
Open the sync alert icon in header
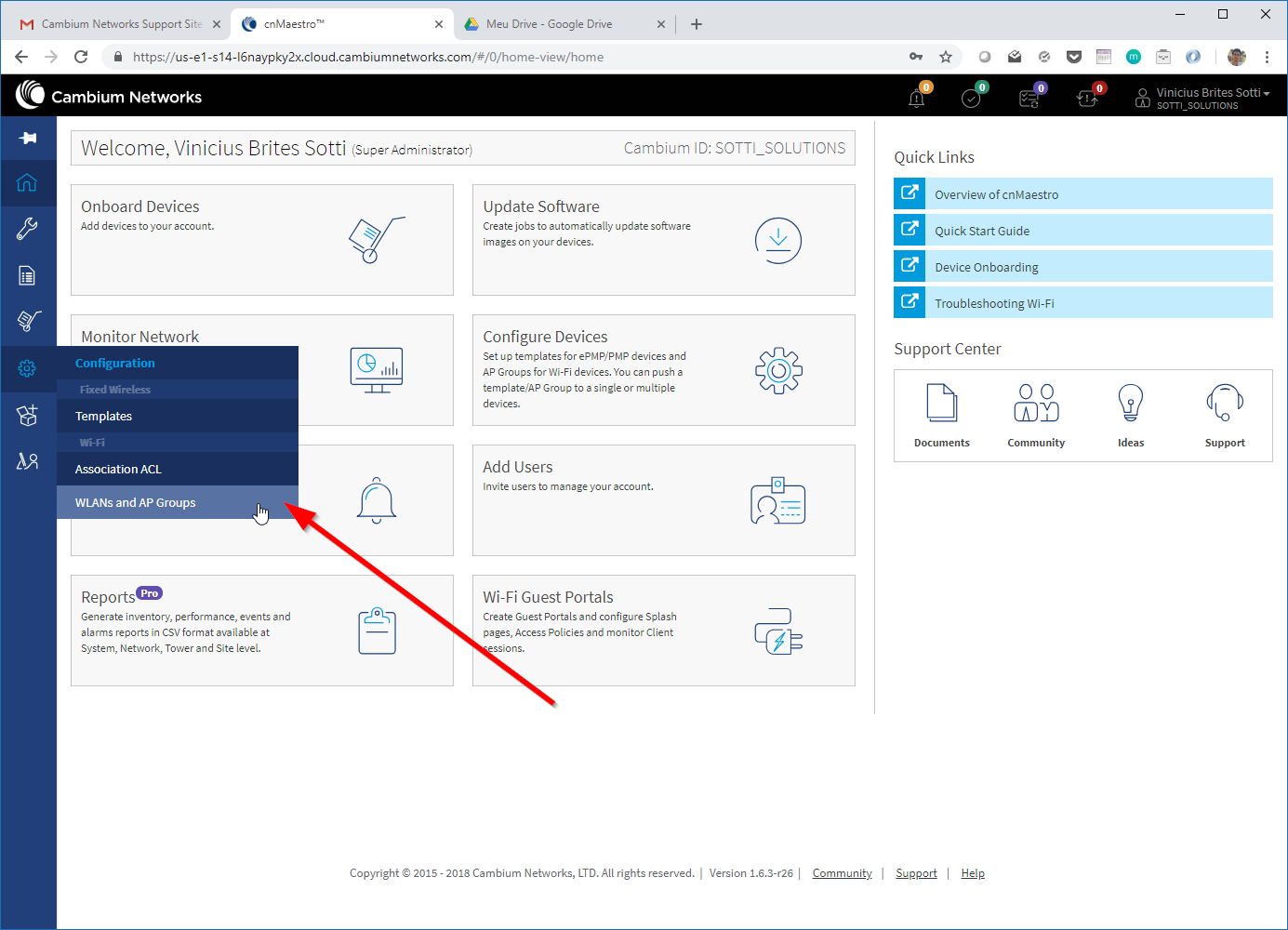[1087, 98]
